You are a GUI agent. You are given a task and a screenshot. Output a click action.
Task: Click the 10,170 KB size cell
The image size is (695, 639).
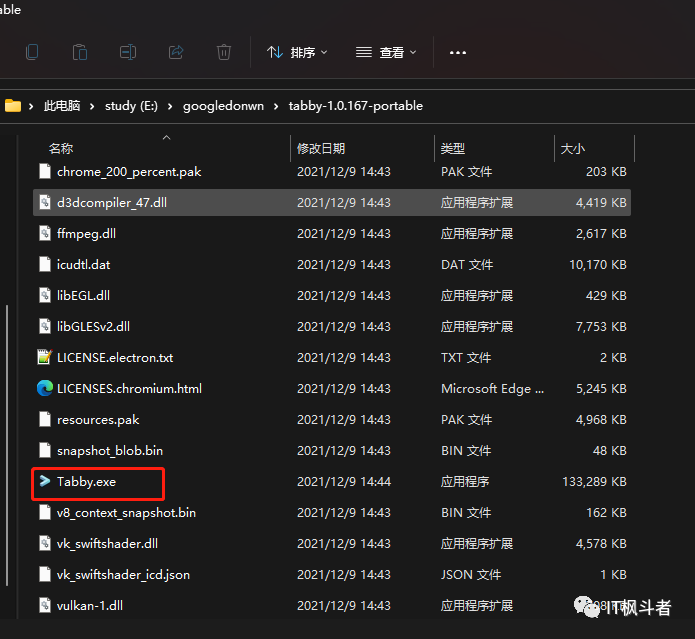(598, 265)
